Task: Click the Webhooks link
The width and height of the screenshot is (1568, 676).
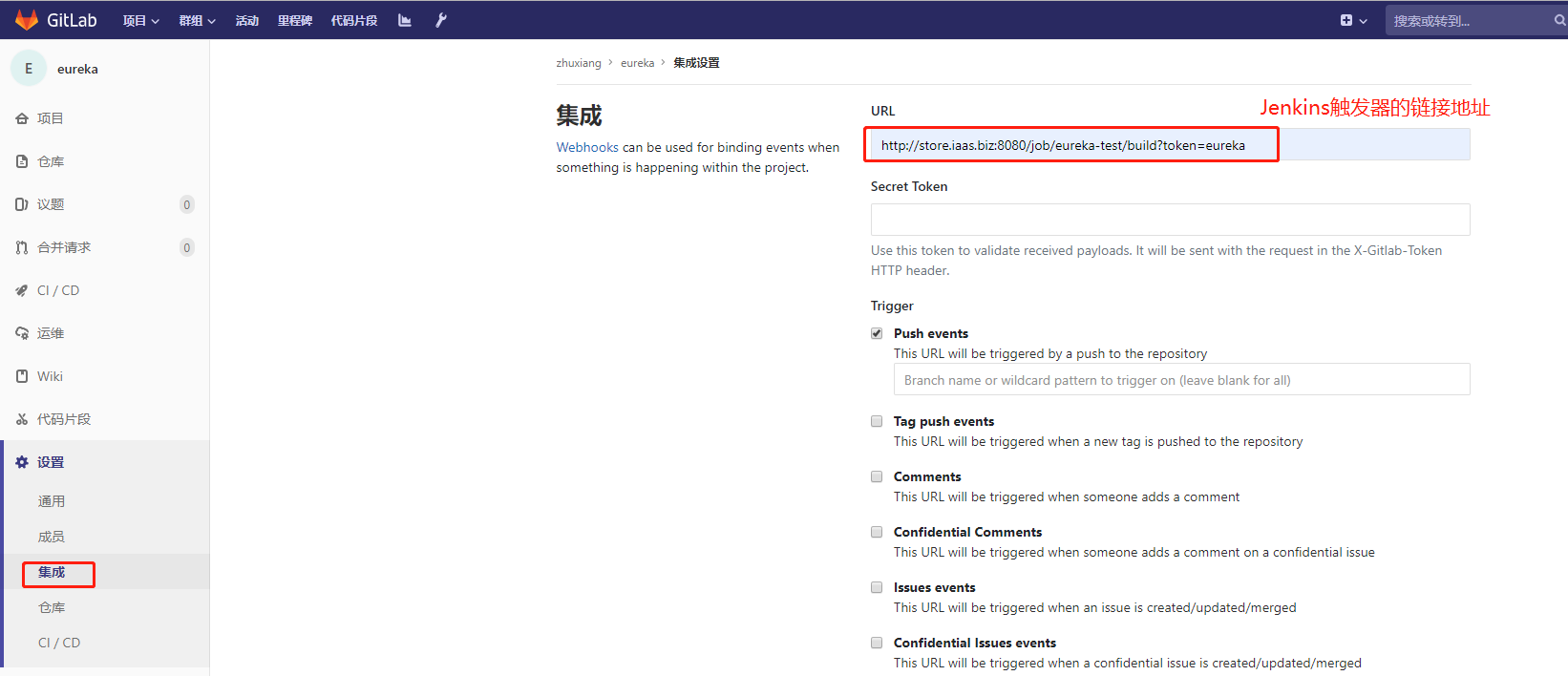Action: 587,147
